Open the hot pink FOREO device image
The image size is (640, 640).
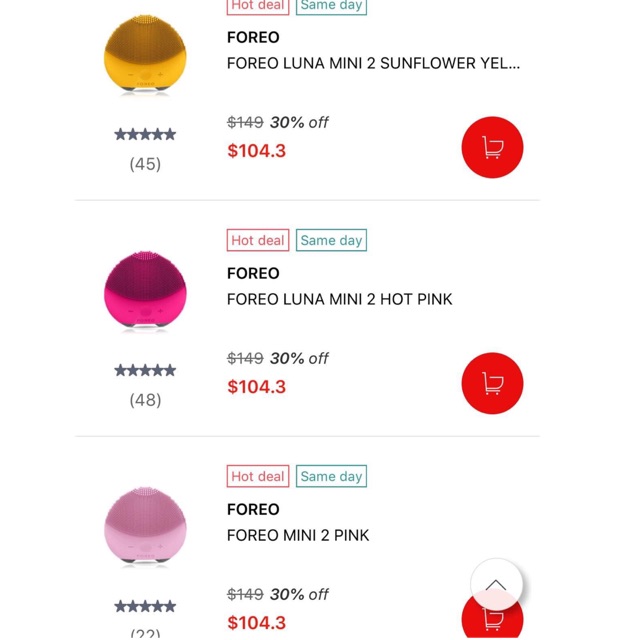145,289
